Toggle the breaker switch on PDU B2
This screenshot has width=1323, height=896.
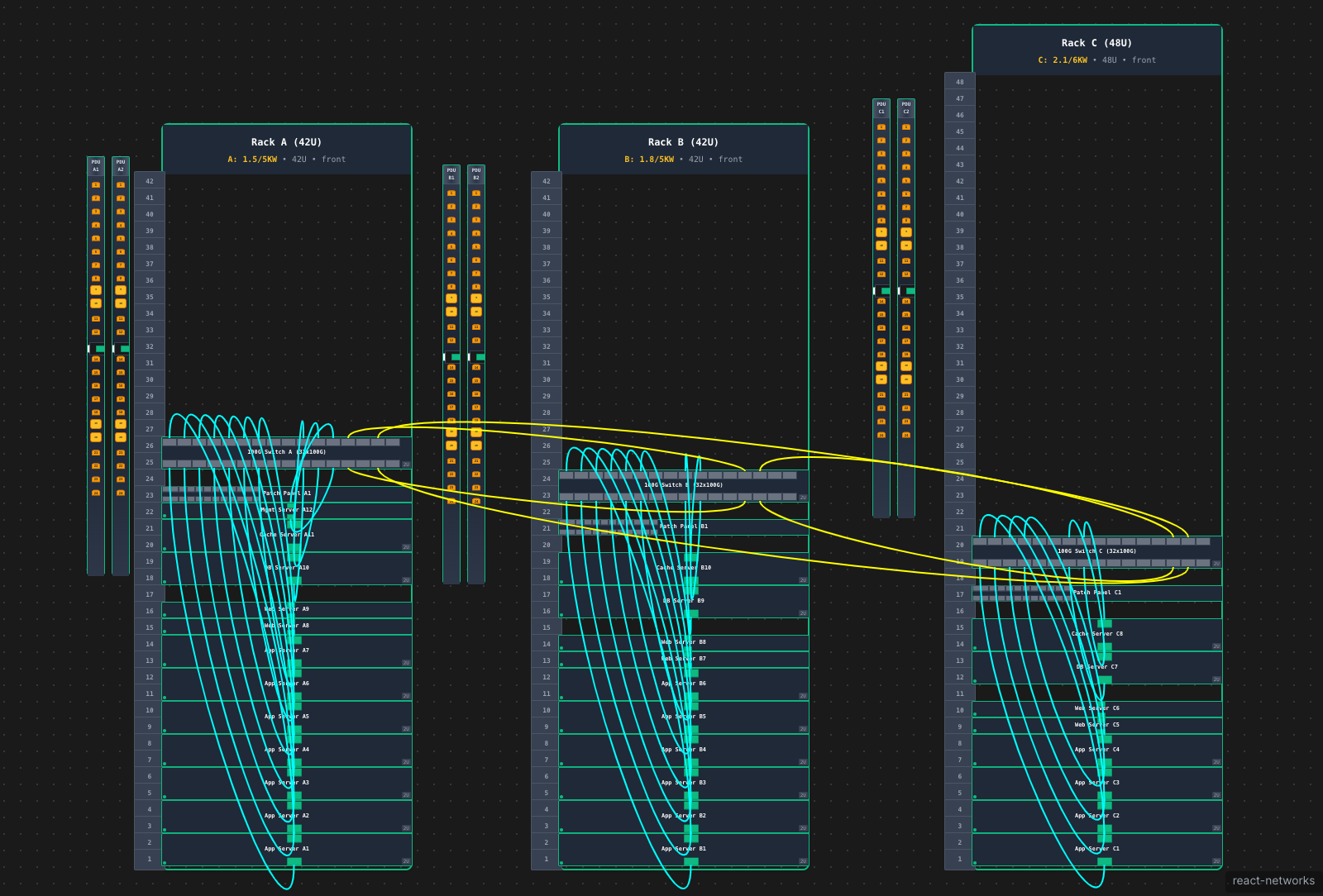(476, 357)
